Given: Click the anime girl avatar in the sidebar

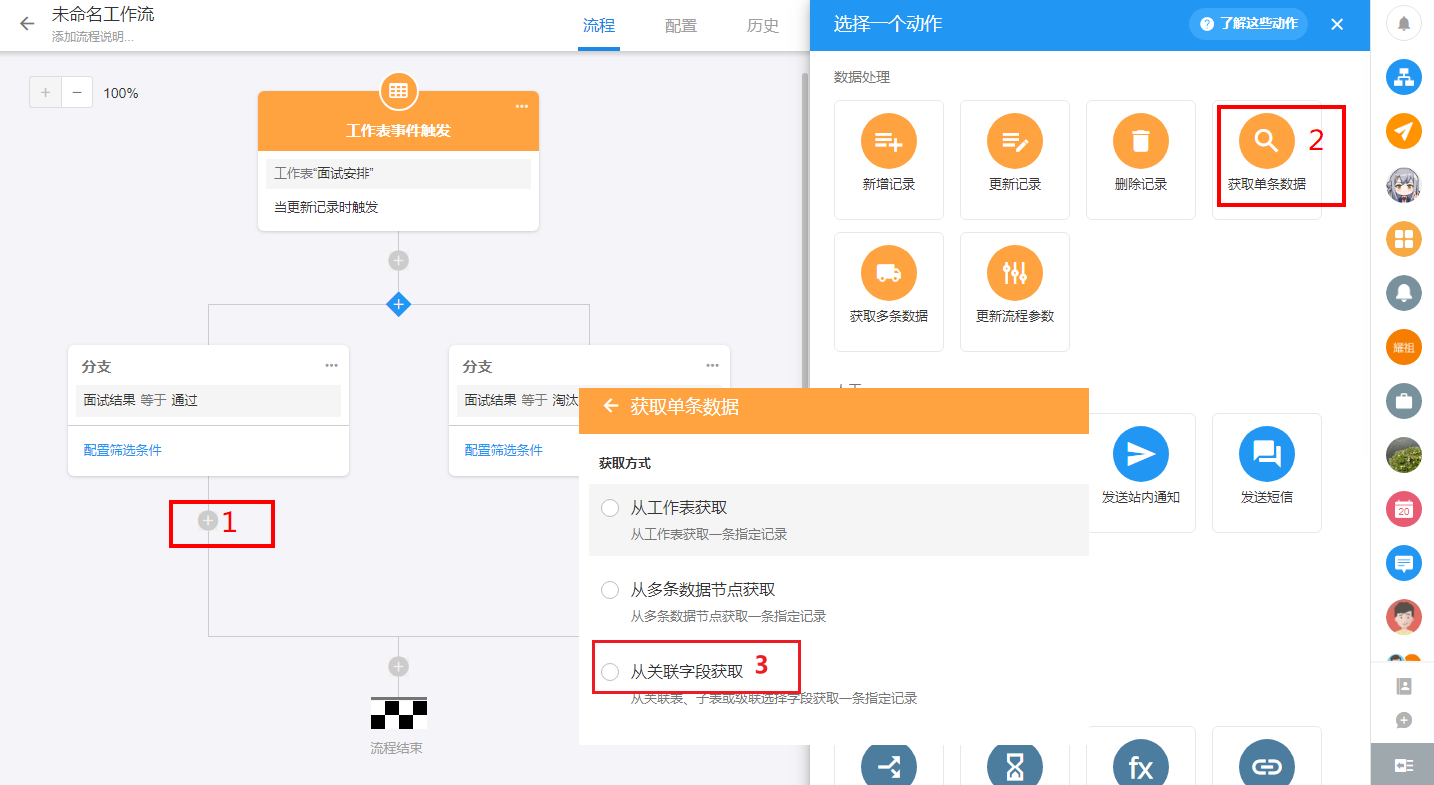Looking at the screenshot, I should 1404,185.
